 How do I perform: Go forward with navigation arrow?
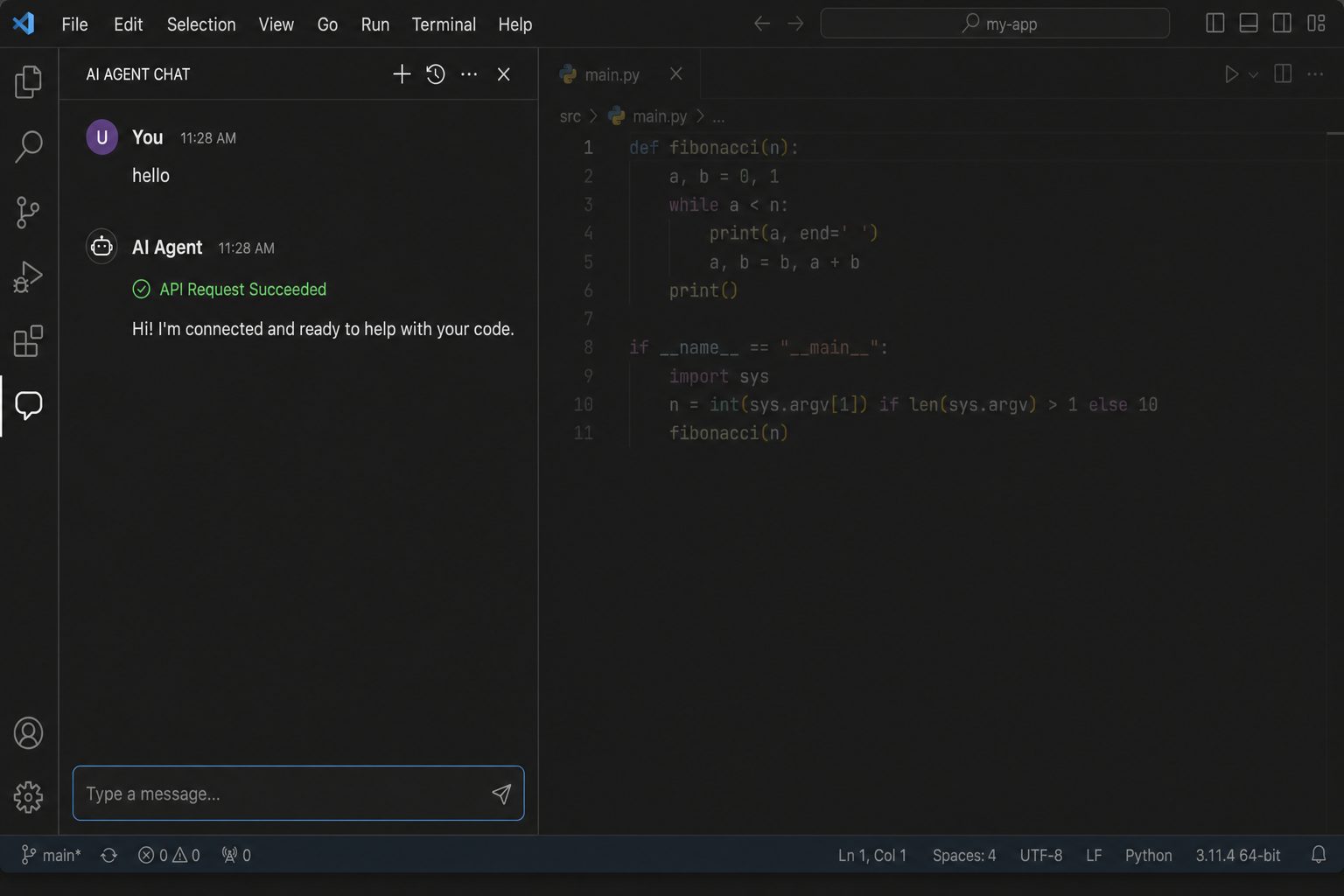pos(795,24)
